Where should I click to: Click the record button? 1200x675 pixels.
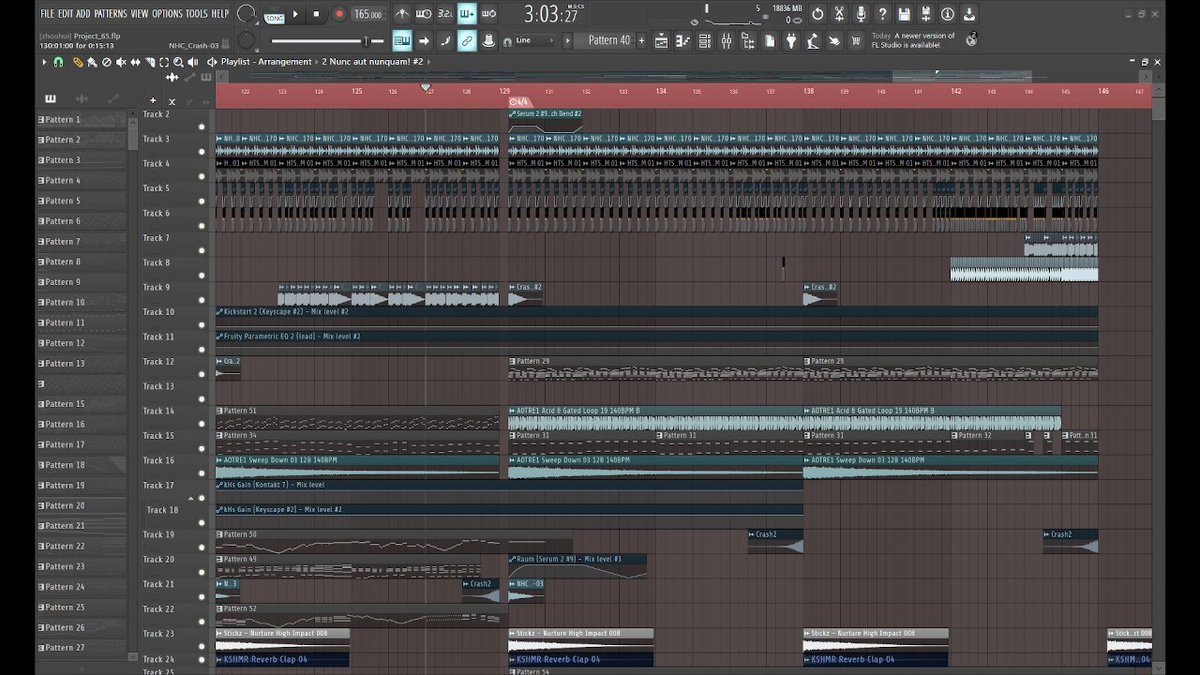(339, 13)
